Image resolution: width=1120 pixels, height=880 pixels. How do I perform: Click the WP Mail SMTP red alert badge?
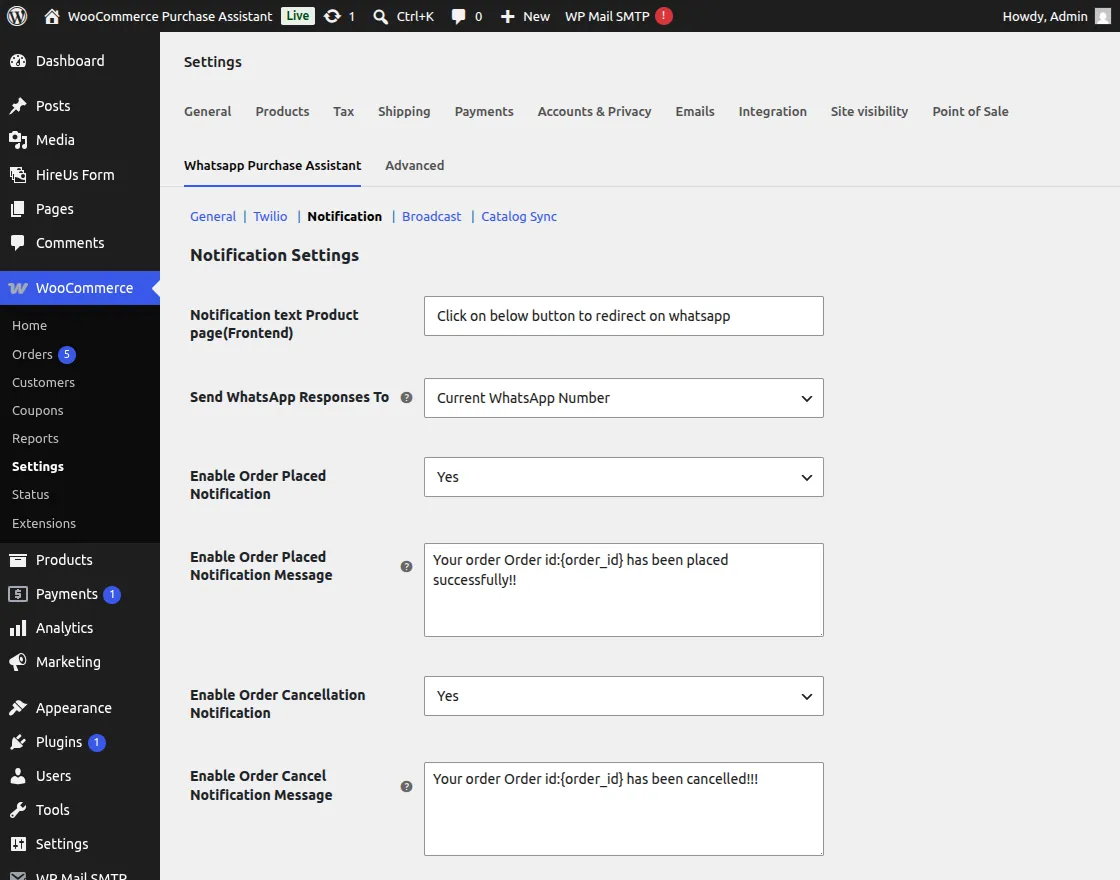pyautogui.click(x=664, y=16)
